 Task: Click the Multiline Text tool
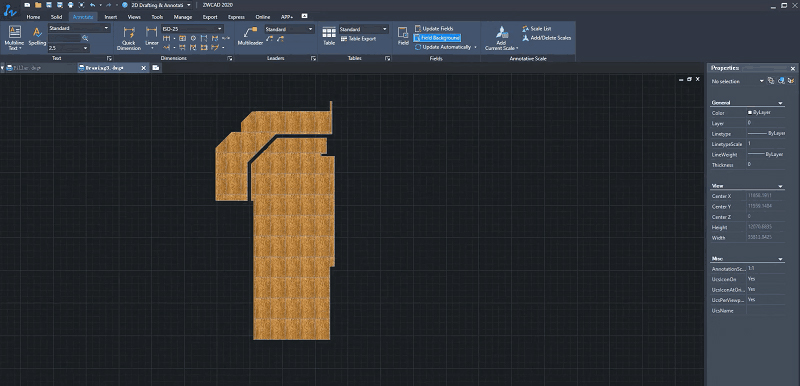(x=14, y=38)
